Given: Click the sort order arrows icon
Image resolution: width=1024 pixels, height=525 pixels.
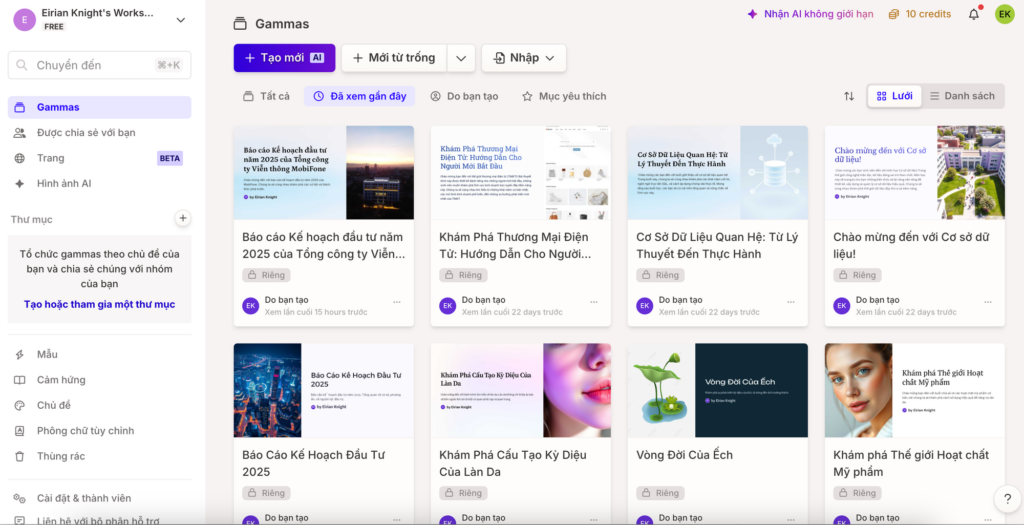Looking at the screenshot, I should pyautogui.click(x=849, y=96).
